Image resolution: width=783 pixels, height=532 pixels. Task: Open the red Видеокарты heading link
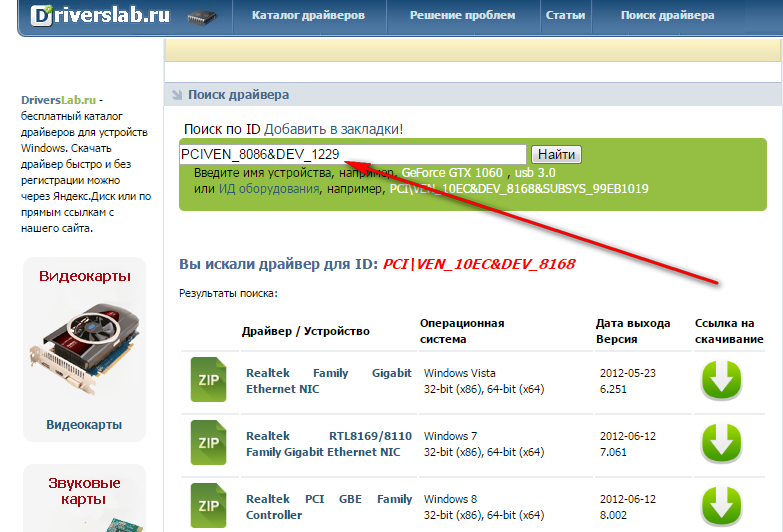pos(84,276)
